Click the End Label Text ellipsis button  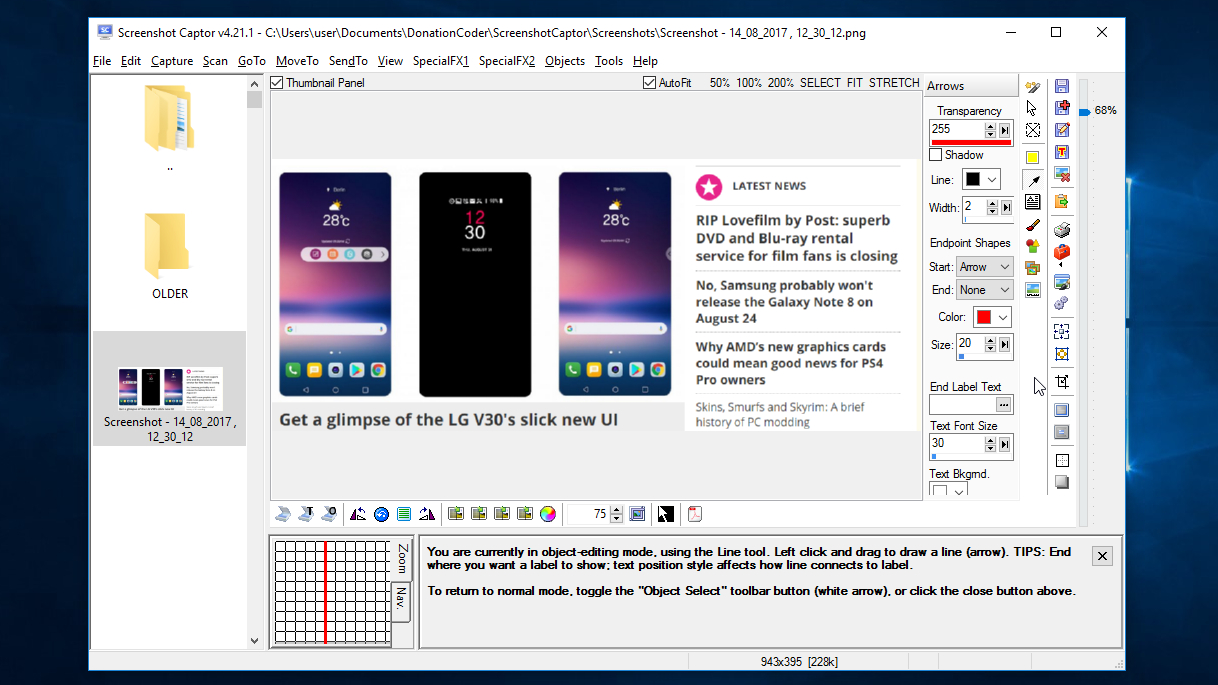click(x=1004, y=405)
